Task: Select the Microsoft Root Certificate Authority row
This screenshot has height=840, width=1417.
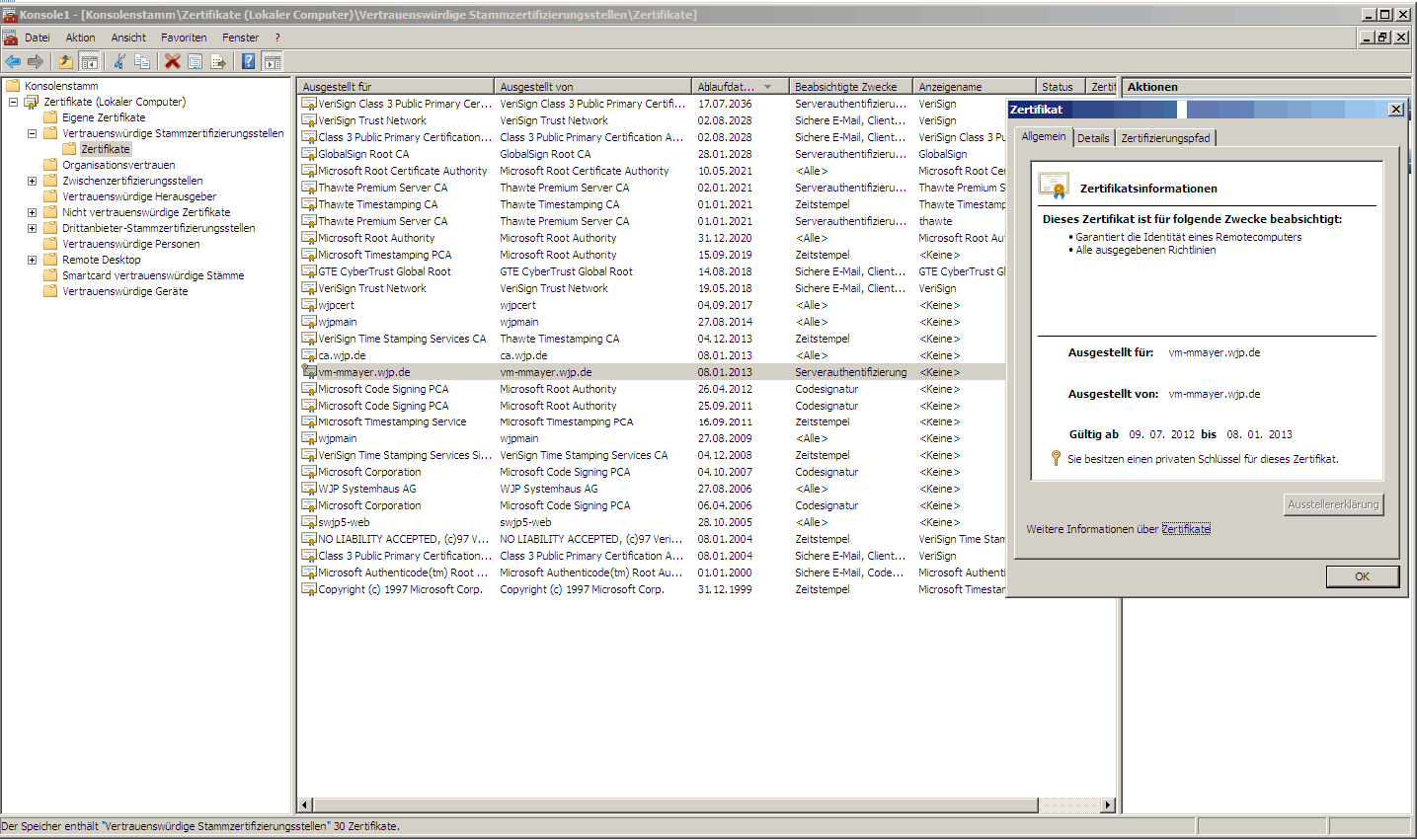Action: click(652, 171)
